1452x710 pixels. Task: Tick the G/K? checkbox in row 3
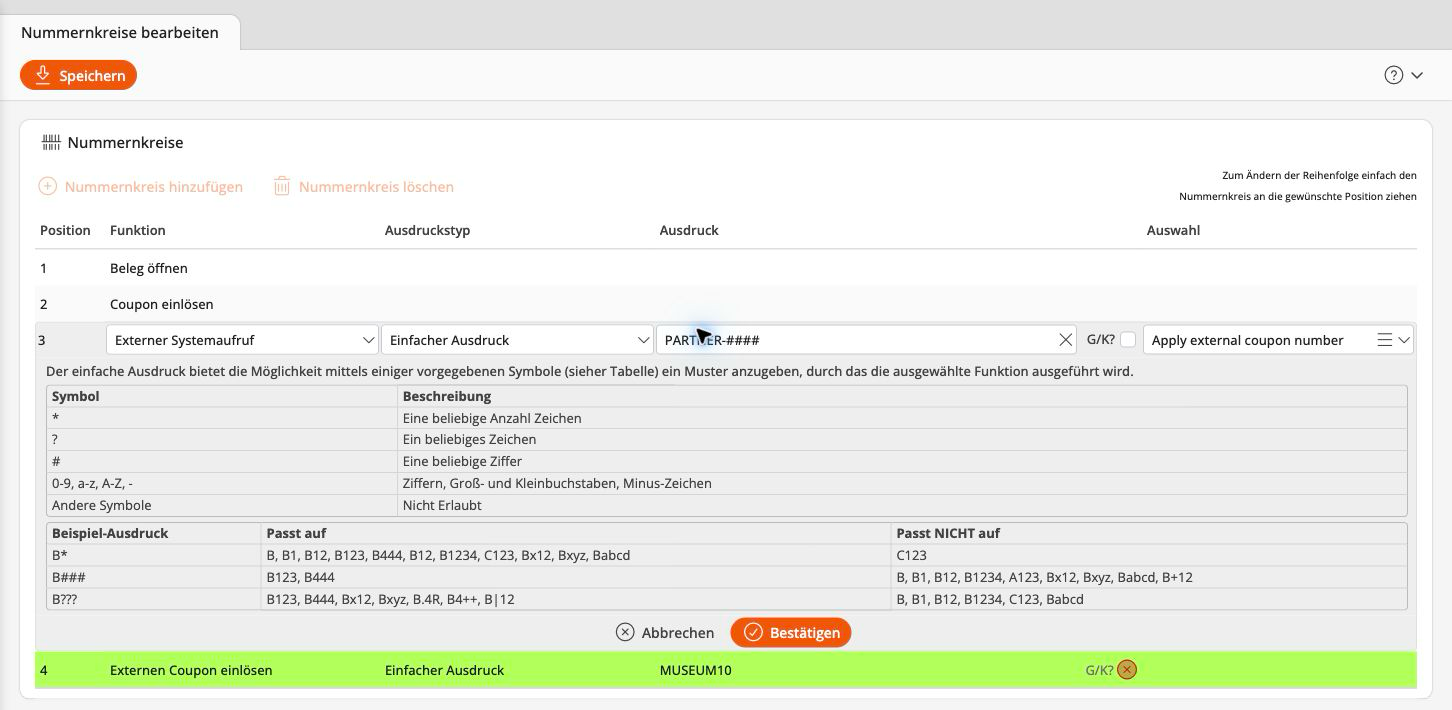1128,340
